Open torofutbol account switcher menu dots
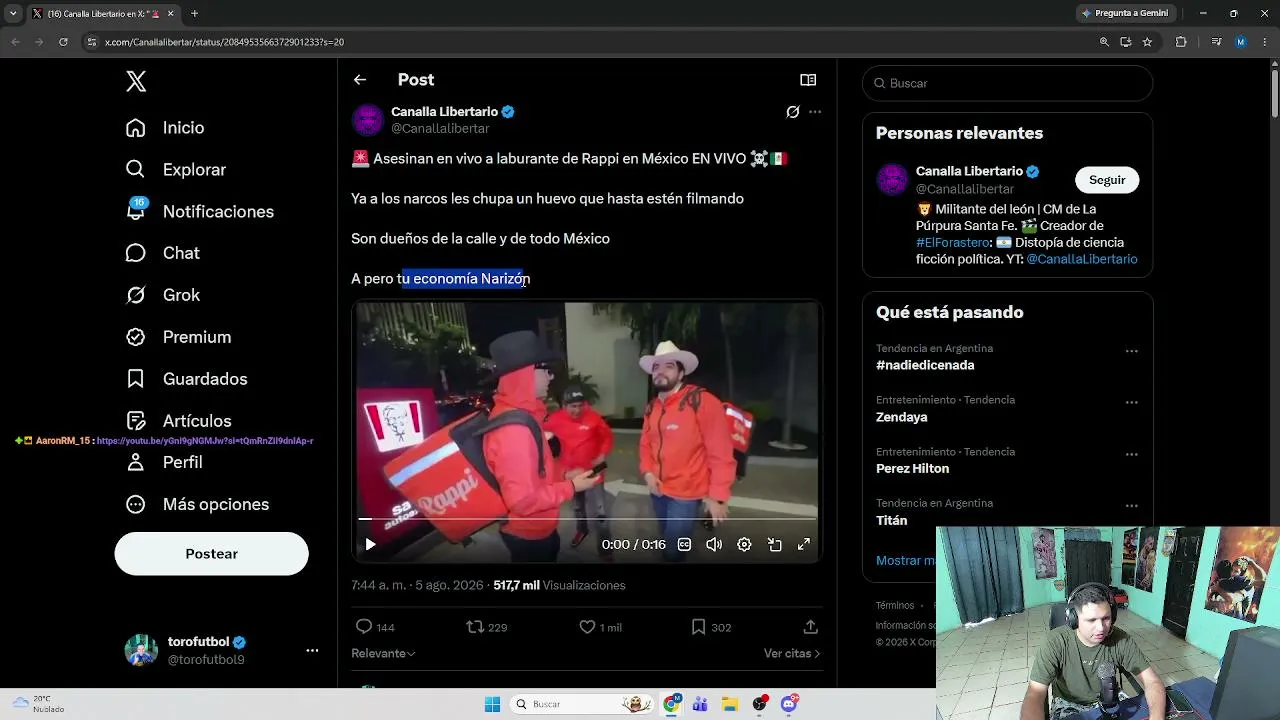The height and width of the screenshot is (720, 1280). pyautogui.click(x=312, y=650)
